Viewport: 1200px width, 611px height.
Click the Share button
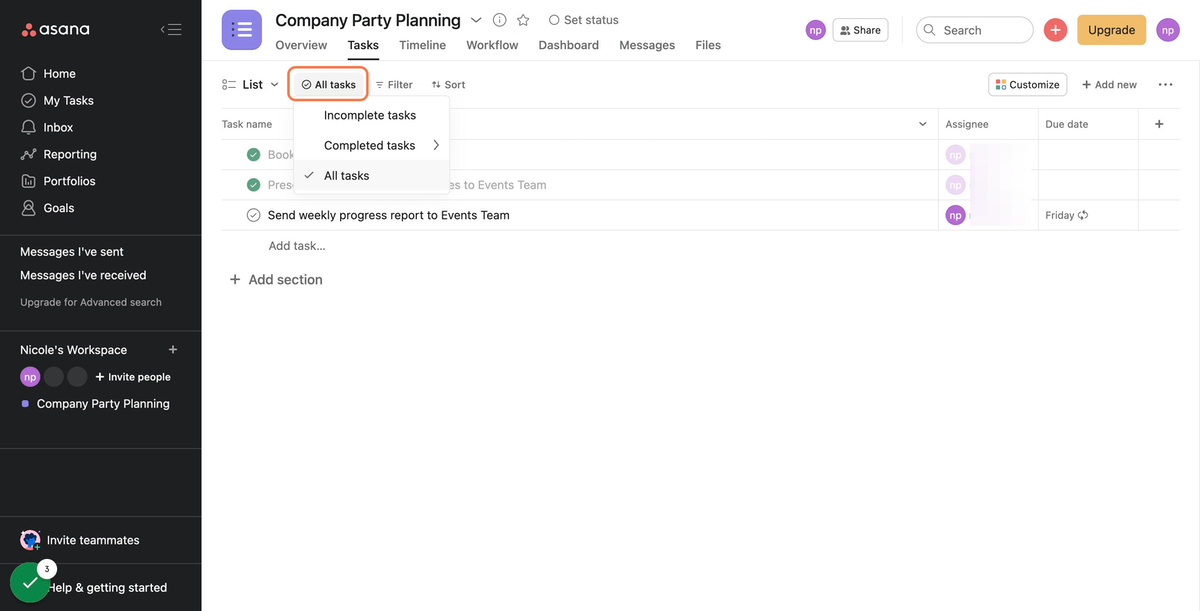tap(860, 30)
